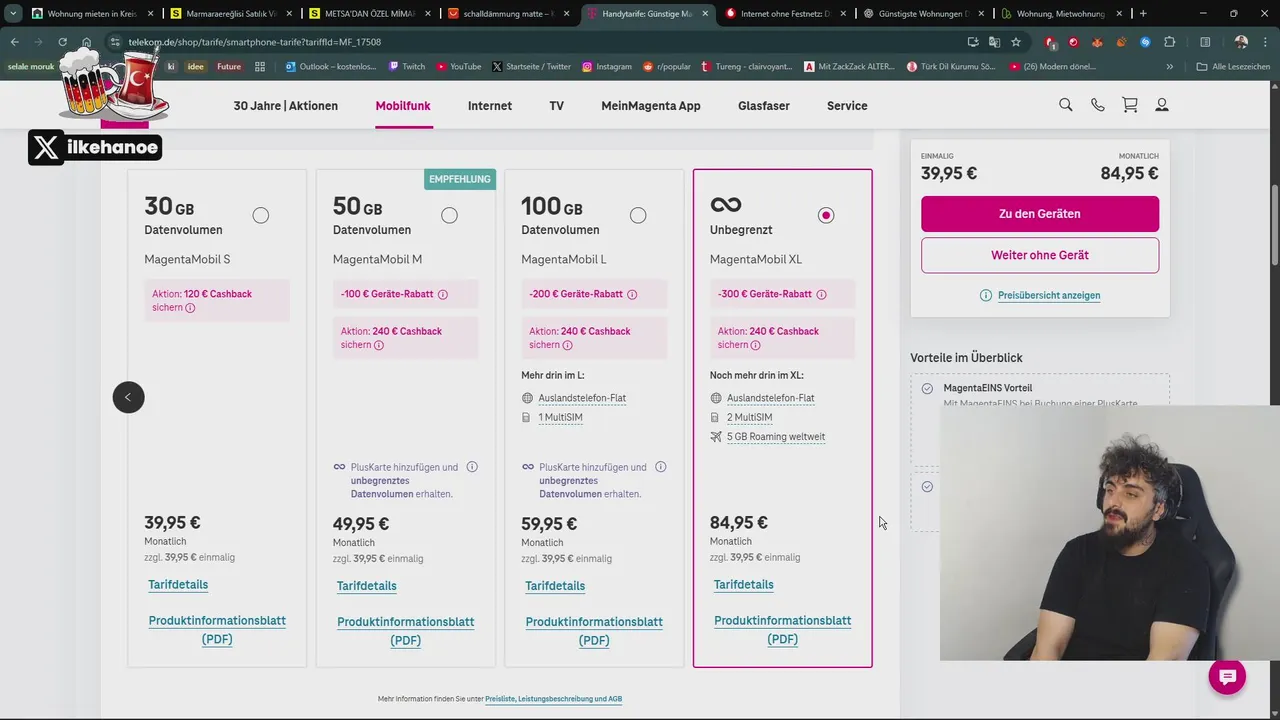1280x720 pixels.
Task: Click info icon in MagentaMobil L Cashback box
Action: click(567, 345)
